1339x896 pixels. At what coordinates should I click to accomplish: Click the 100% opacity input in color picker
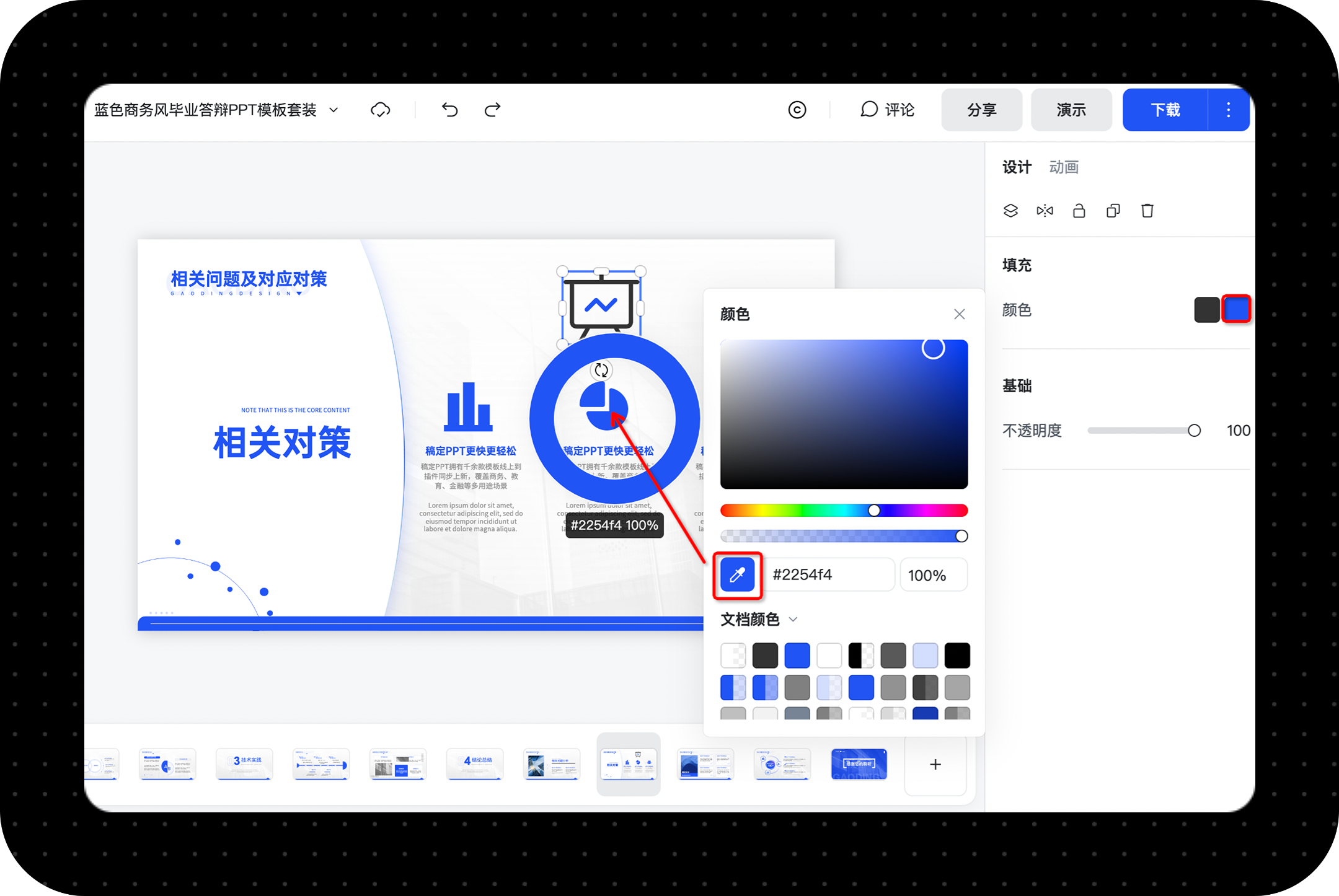pos(934,575)
